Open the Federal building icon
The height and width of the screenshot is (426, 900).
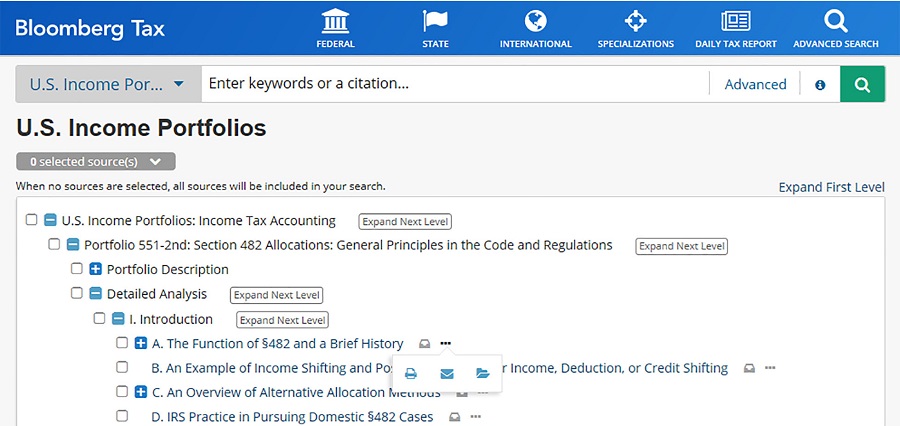[x=335, y=21]
